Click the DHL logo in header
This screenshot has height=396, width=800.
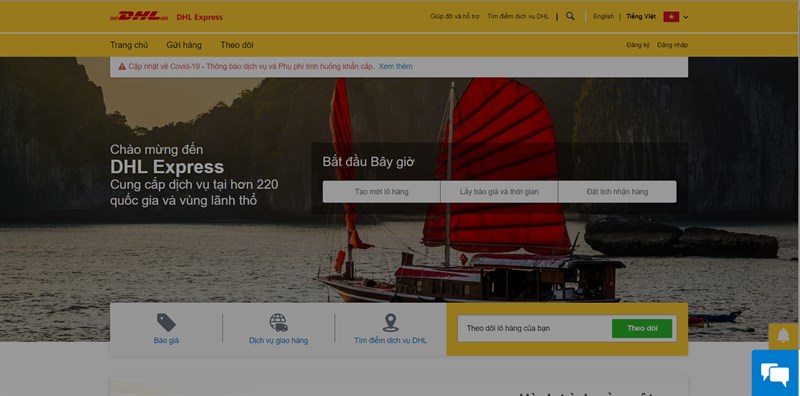(x=139, y=16)
